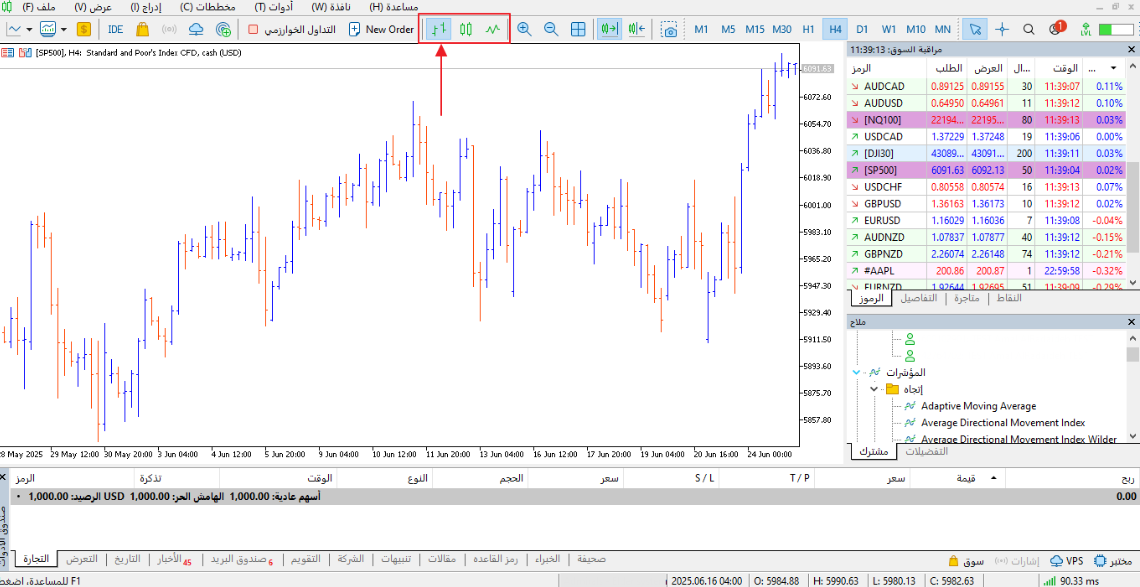Switch chart to bar chart view
Image resolution: width=1140 pixels, height=587 pixels.
[x=437, y=29]
